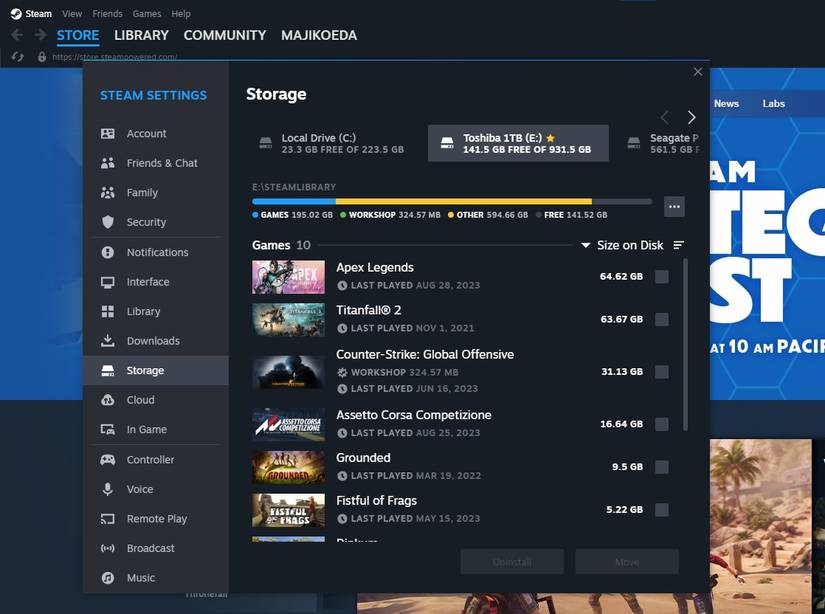Viewport: 825px width, 614px height.
Task: Open the Friends menu in the menu bar
Action: 106,13
